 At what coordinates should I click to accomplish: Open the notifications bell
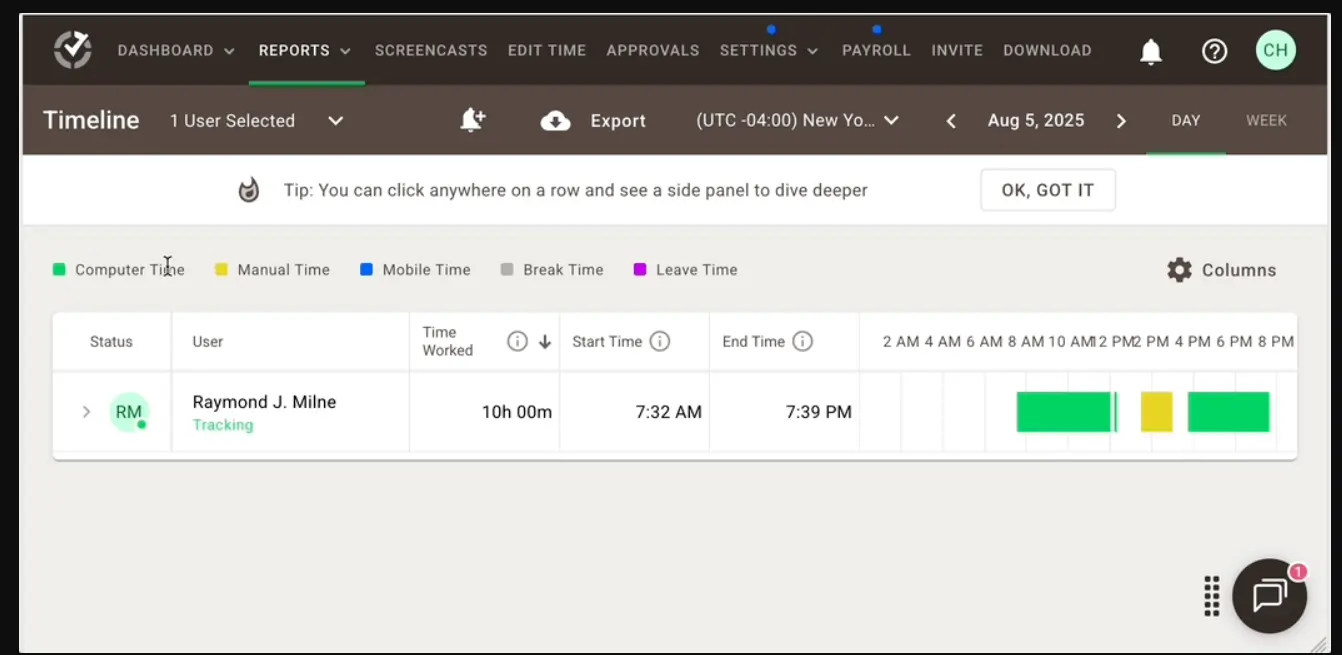point(1151,51)
